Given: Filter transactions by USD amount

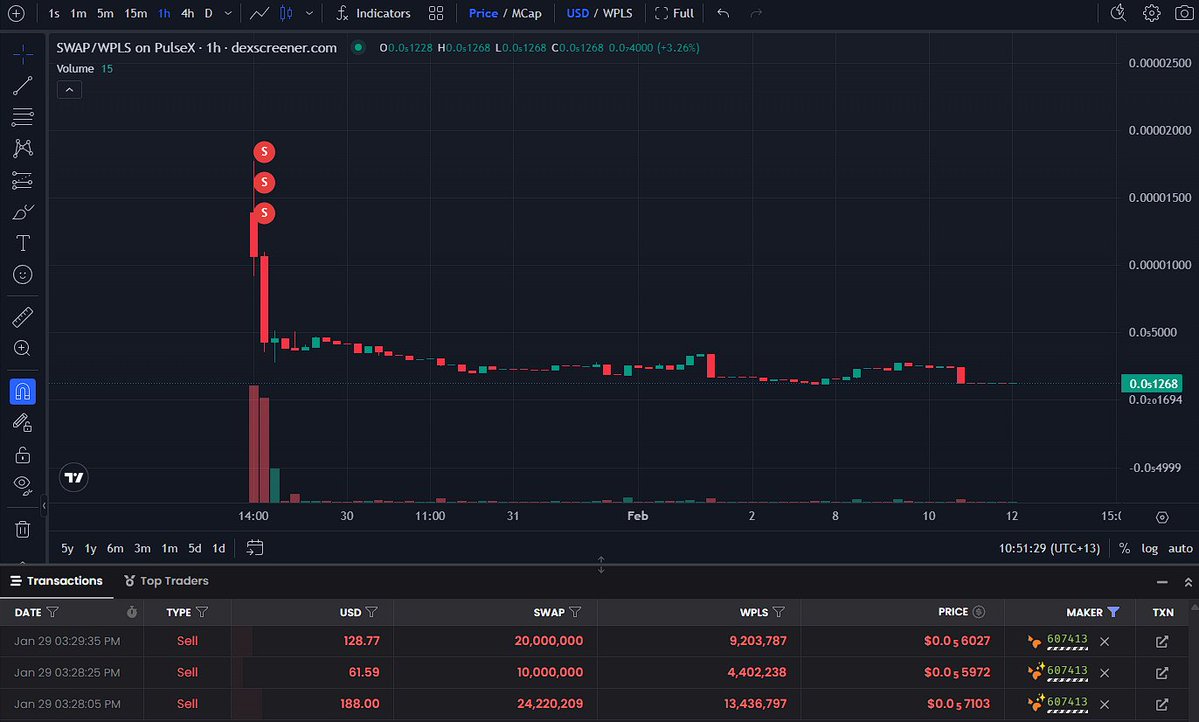Looking at the screenshot, I should tap(372, 612).
